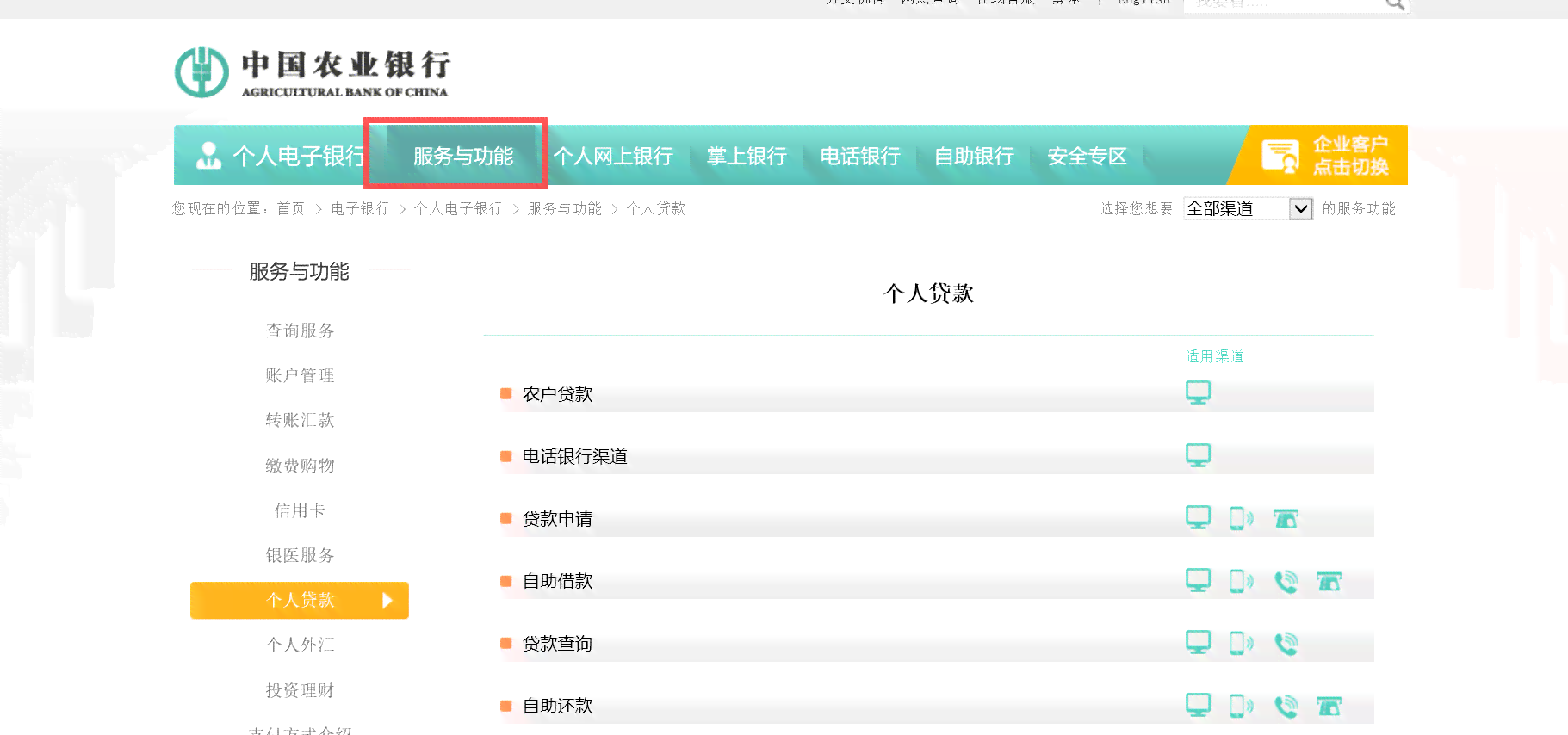Viewport: 1568px width, 735px height.
Task: Select 个人外汇 in the sidebar
Action: point(300,645)
